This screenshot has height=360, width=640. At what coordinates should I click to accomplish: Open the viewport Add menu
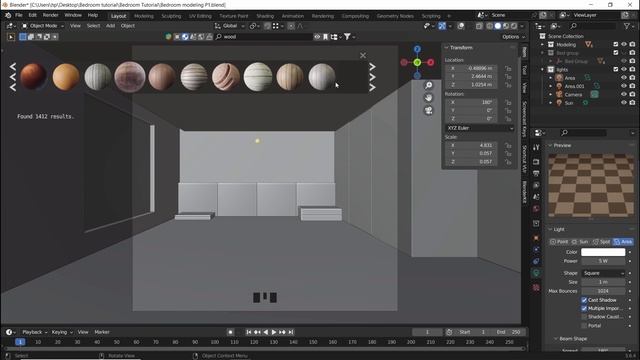coord(110,26)
